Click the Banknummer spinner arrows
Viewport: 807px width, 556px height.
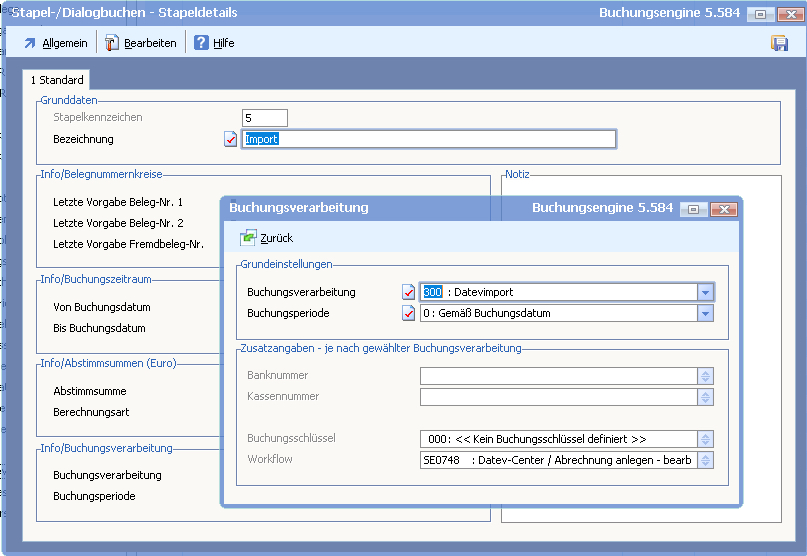705,376
